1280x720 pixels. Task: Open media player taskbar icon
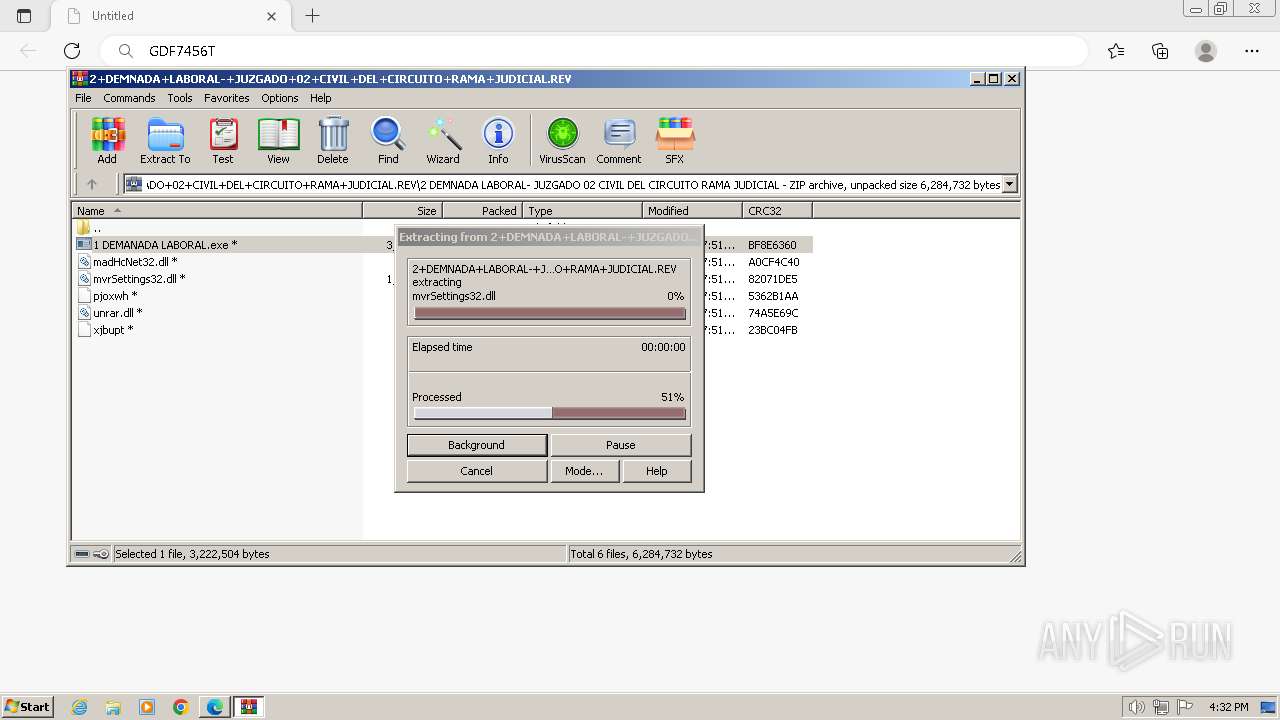147,707
